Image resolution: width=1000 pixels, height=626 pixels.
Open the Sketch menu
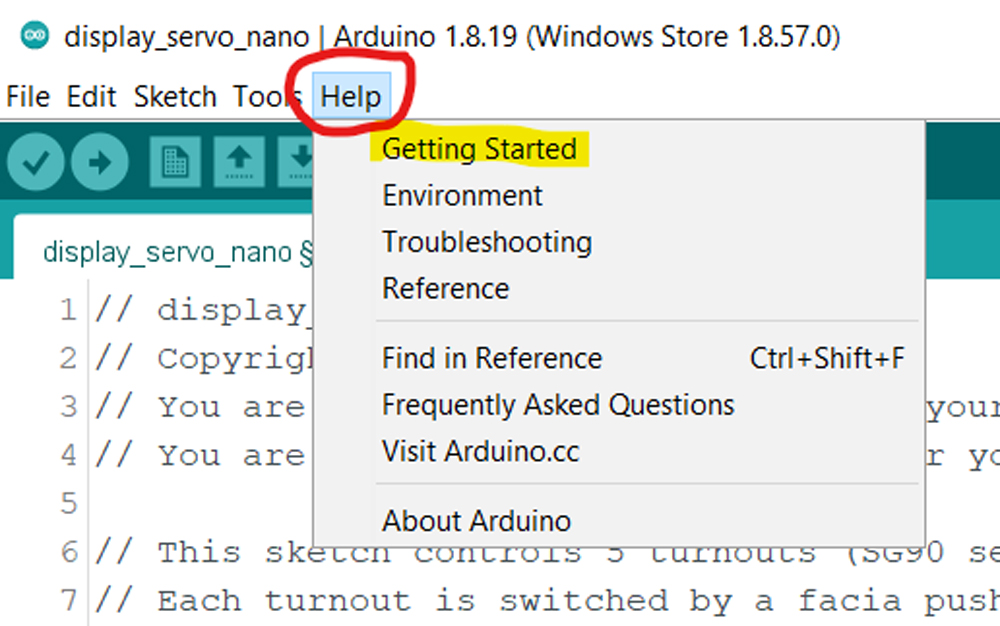175,97
